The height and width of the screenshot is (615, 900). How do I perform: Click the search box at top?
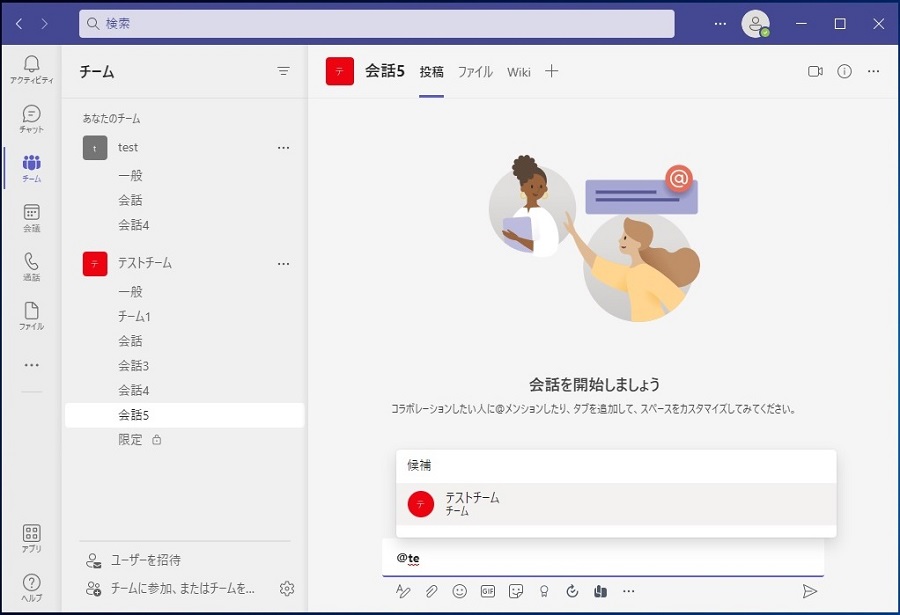point(377,24)
